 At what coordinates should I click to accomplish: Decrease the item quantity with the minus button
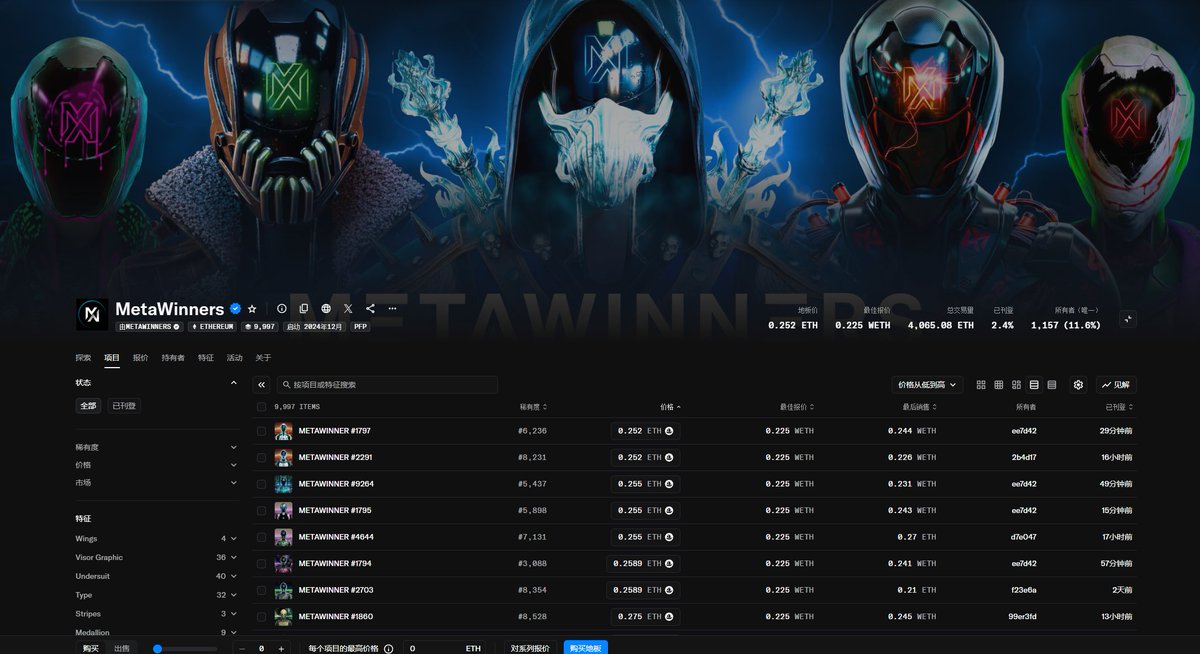[x=242, y=648]
